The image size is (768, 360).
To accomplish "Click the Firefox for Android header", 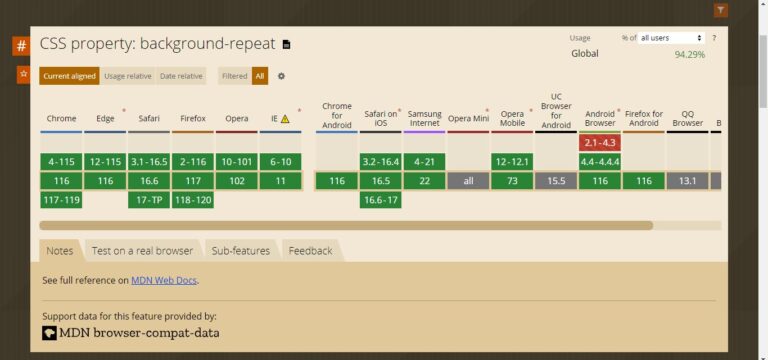I will coord(644,119).
